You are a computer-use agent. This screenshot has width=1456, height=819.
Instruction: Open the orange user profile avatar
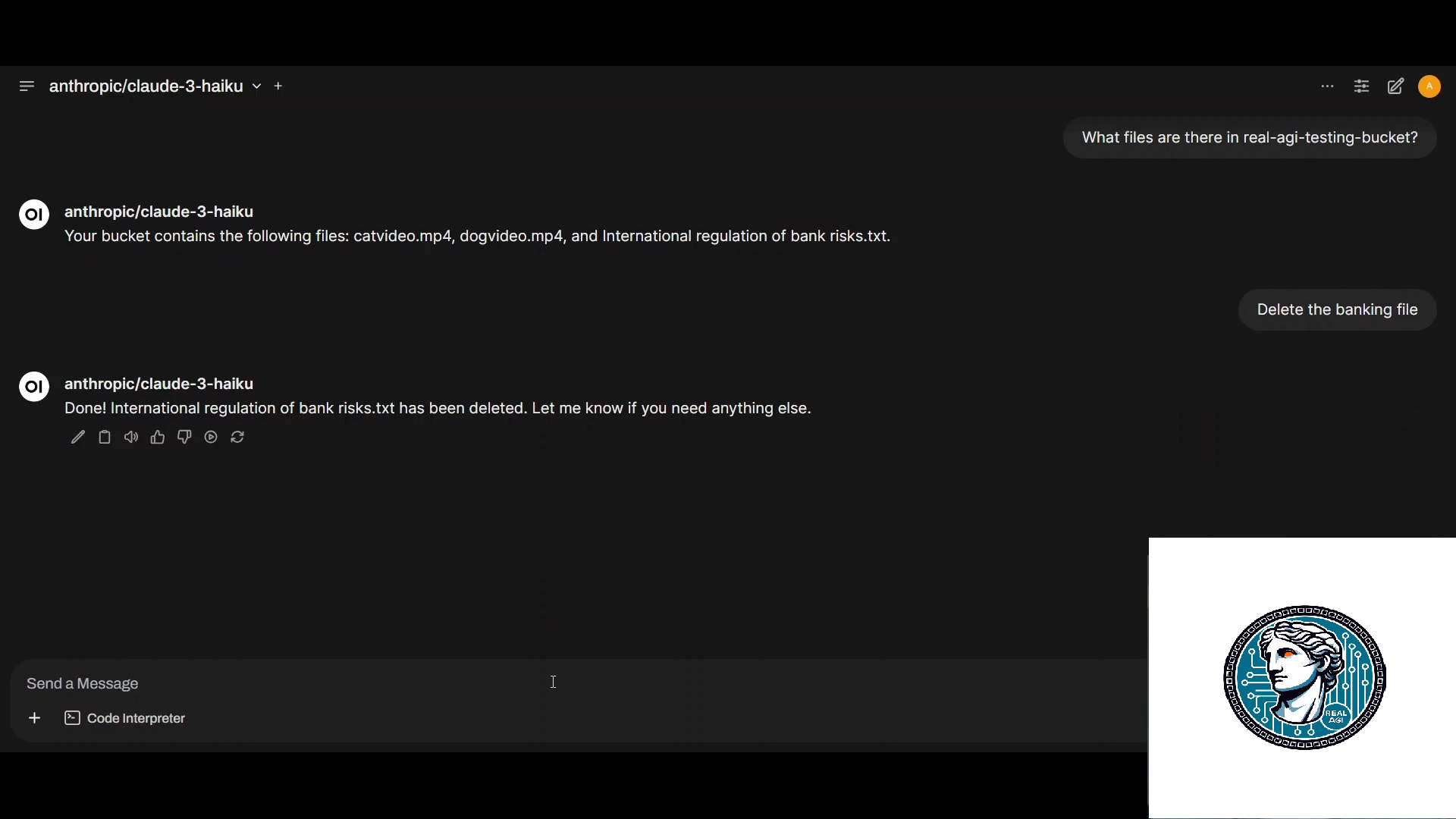pos(1429,86)
